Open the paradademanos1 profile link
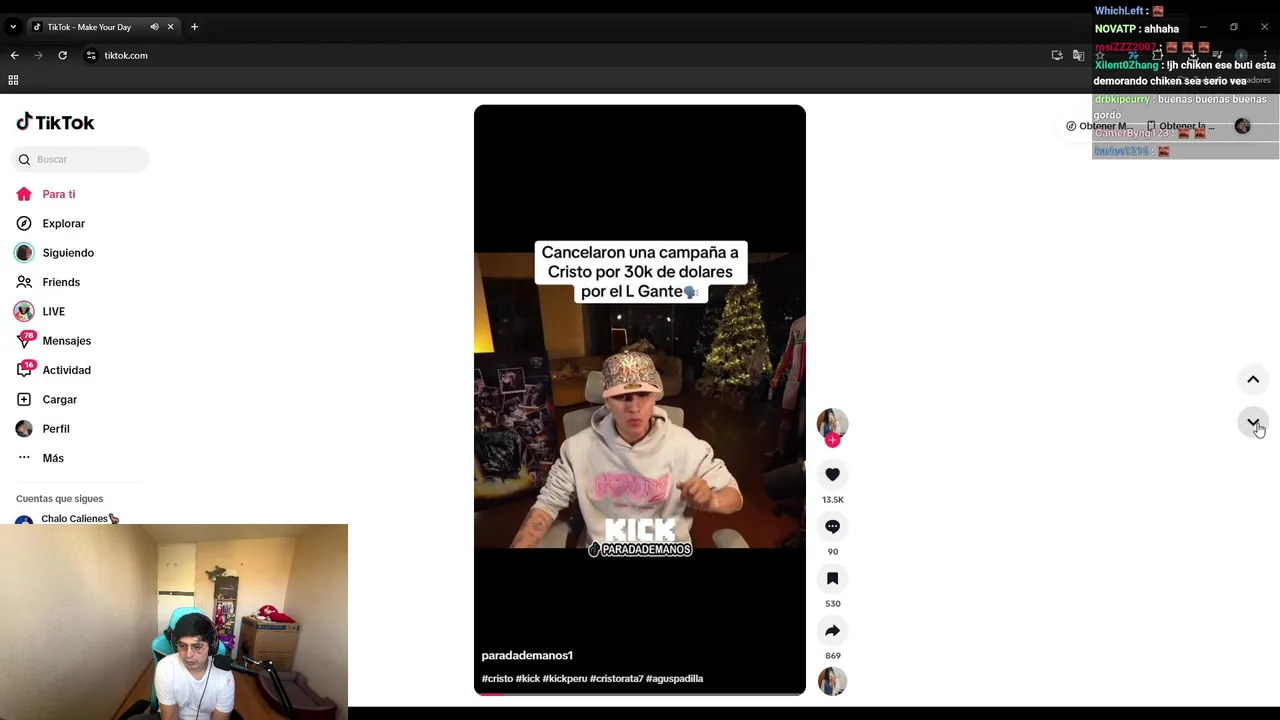The height and width of the screenshot is (720, 1280). pos(527,656)
